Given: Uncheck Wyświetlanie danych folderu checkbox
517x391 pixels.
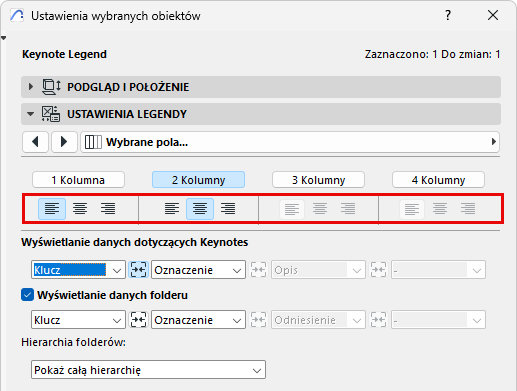Looking at the screenshot, I should [27, 295].
